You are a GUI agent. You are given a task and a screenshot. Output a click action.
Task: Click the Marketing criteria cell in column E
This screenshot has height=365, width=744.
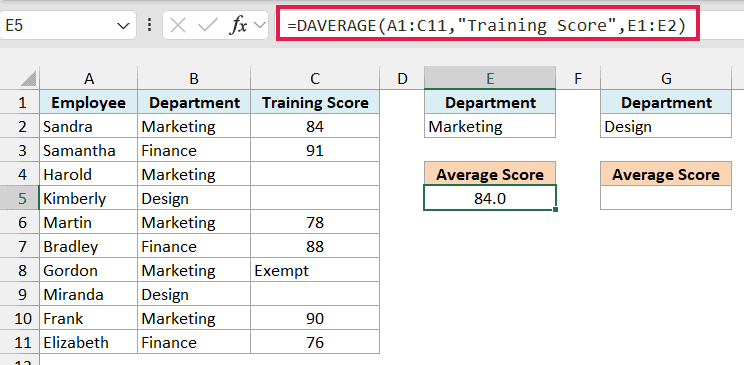click(490, 126)
